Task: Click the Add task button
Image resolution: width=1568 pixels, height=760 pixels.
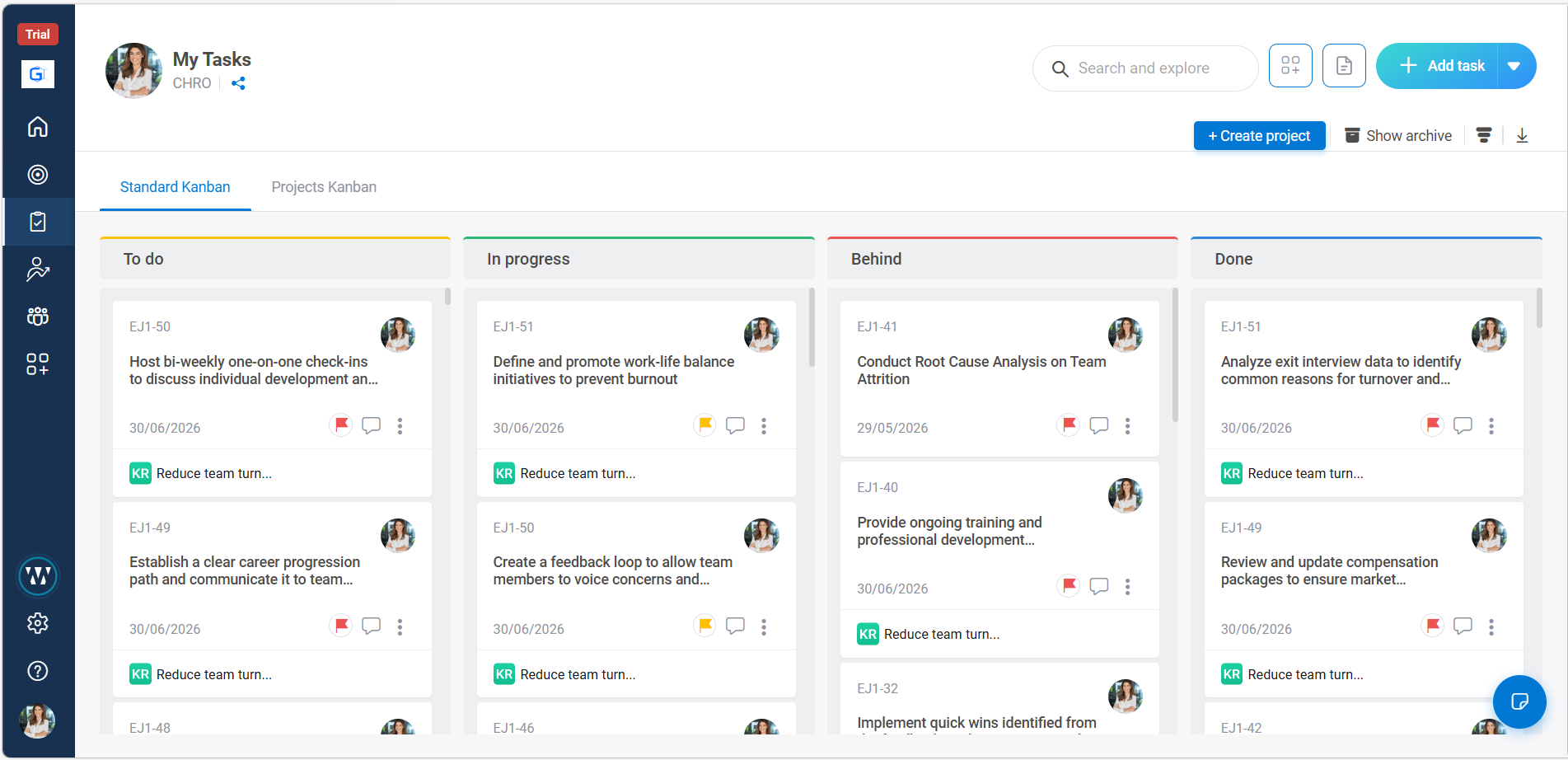Action: [1439, 66]
